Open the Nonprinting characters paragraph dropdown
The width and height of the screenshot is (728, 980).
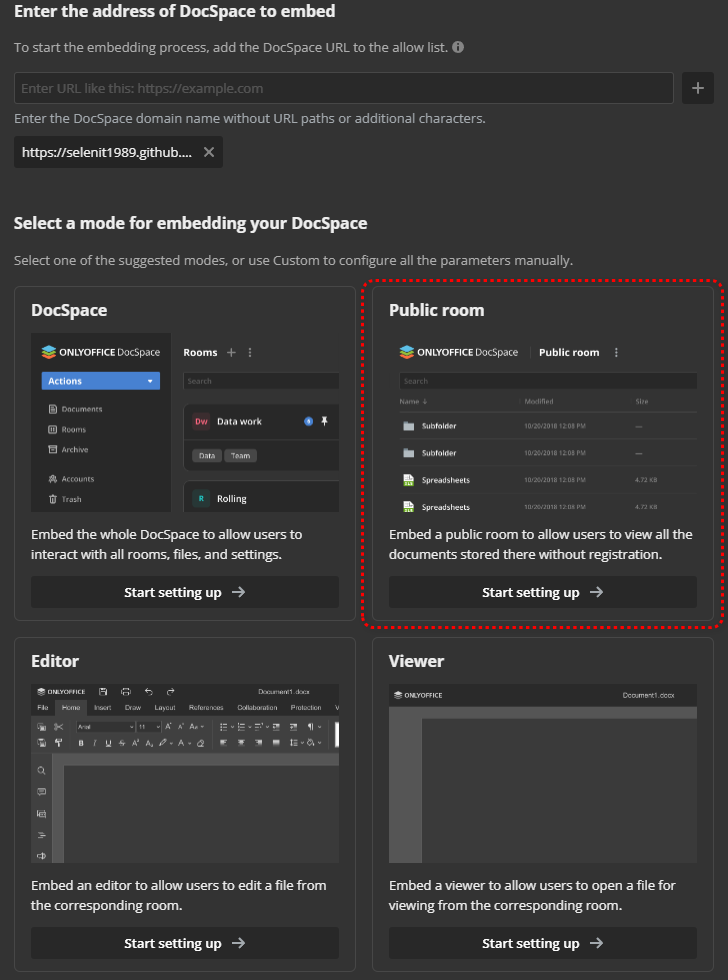314,727
